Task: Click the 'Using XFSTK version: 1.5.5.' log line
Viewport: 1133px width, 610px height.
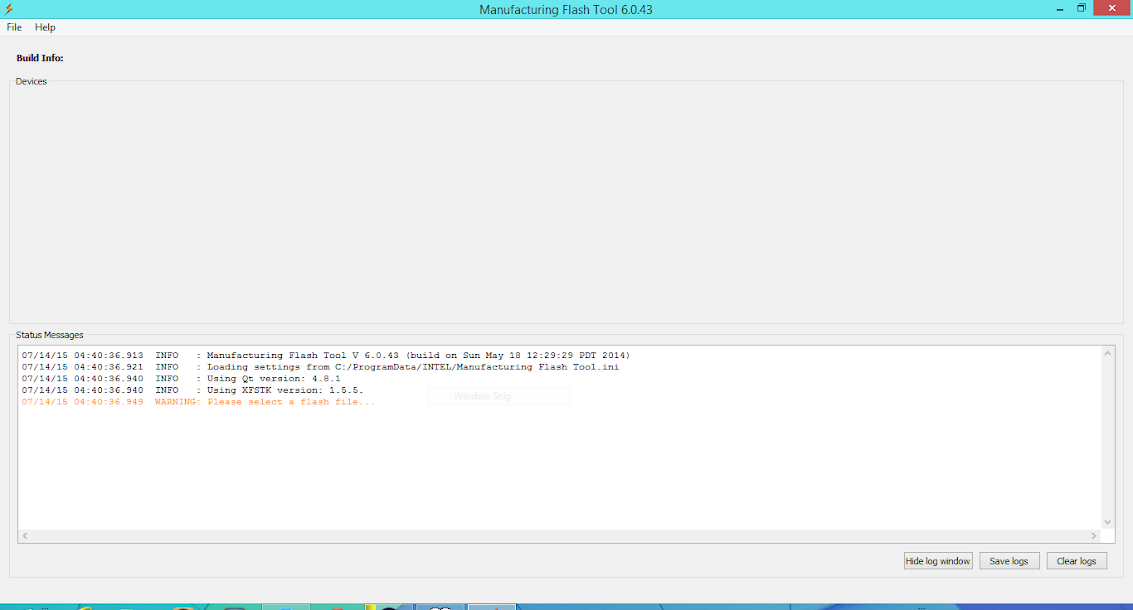Action: [x=192, y=390]
